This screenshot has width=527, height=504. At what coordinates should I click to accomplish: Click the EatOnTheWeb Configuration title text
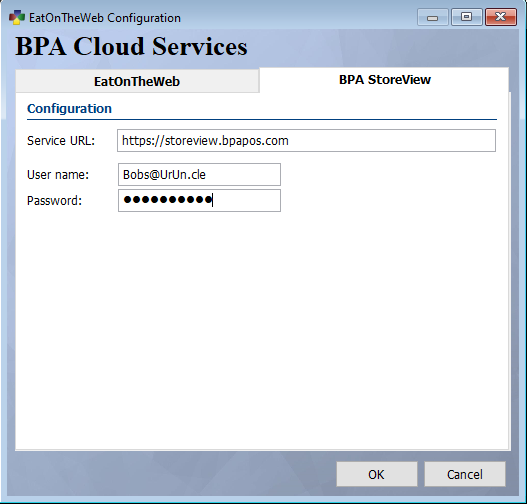[x=105, y=18]
